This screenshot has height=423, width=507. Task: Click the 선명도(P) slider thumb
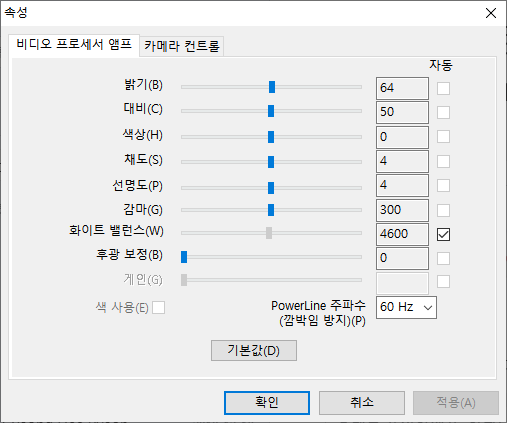pos(271,188)
